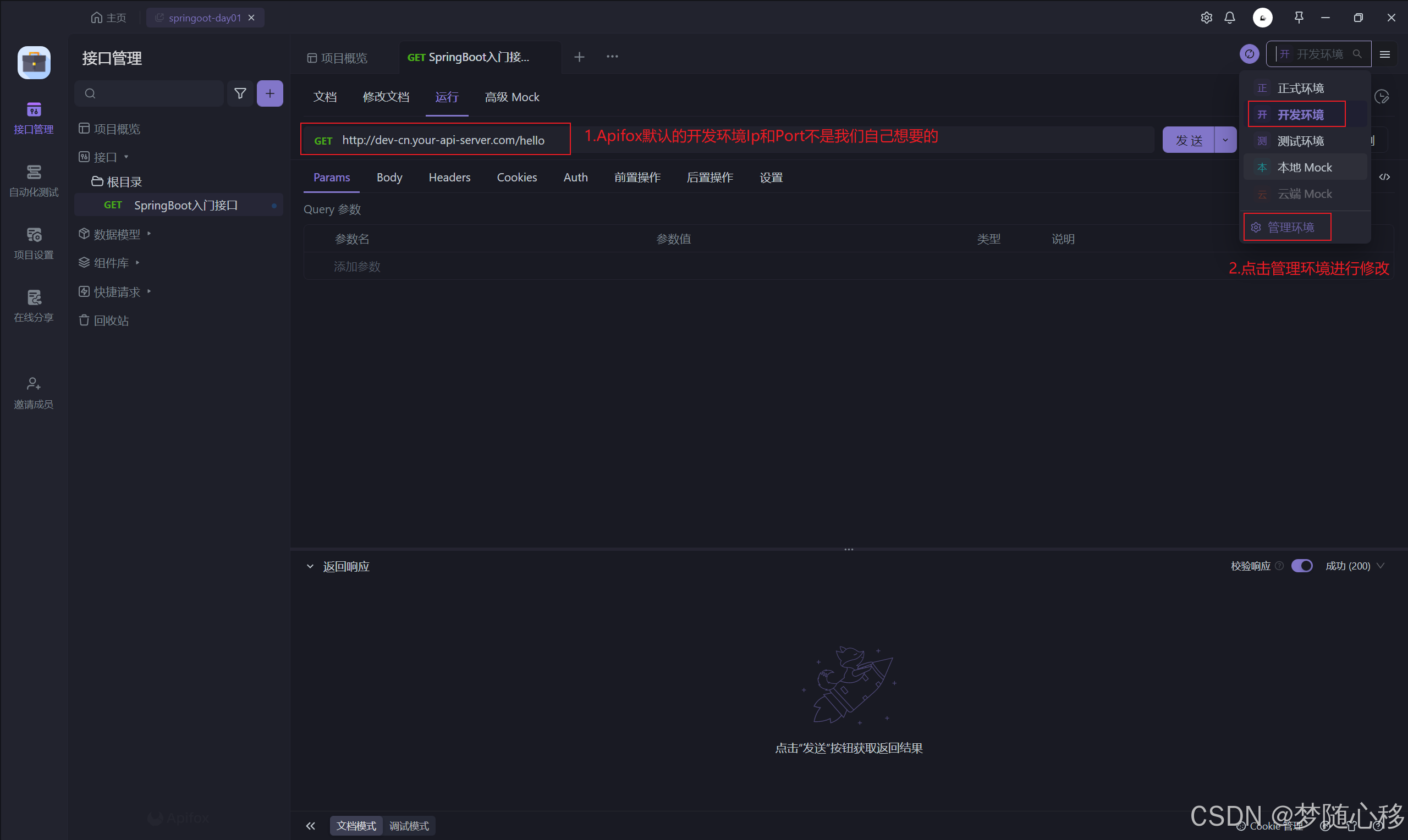
Task: Toggle the 校验响应 switch
Action: coord(1301,566)
